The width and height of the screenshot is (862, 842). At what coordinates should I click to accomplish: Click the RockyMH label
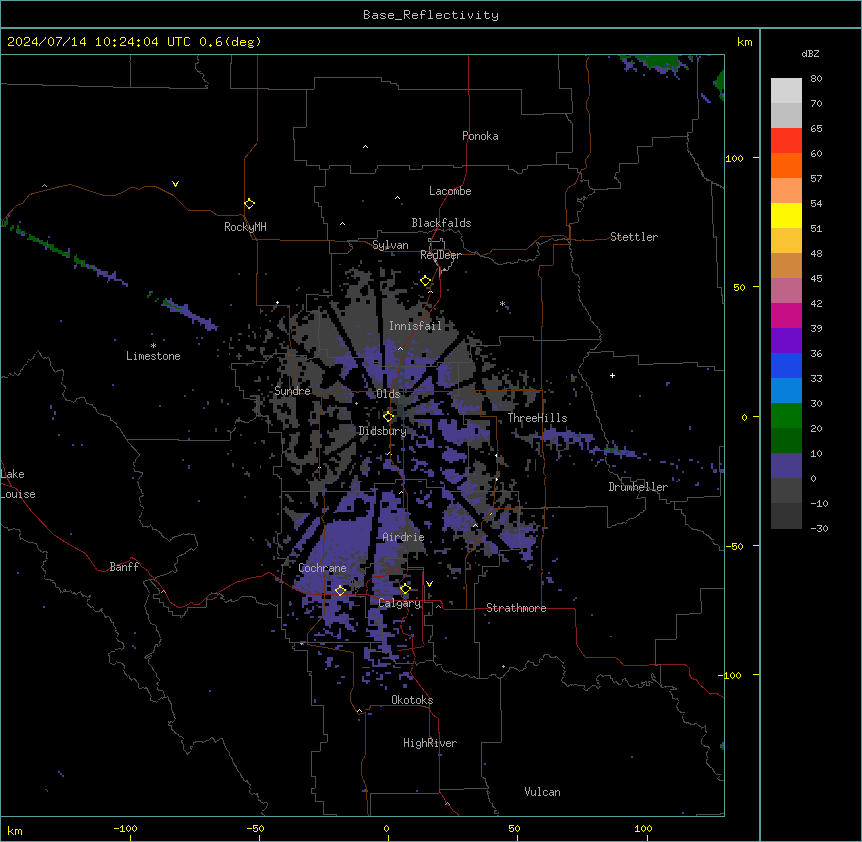click(245, 227)
